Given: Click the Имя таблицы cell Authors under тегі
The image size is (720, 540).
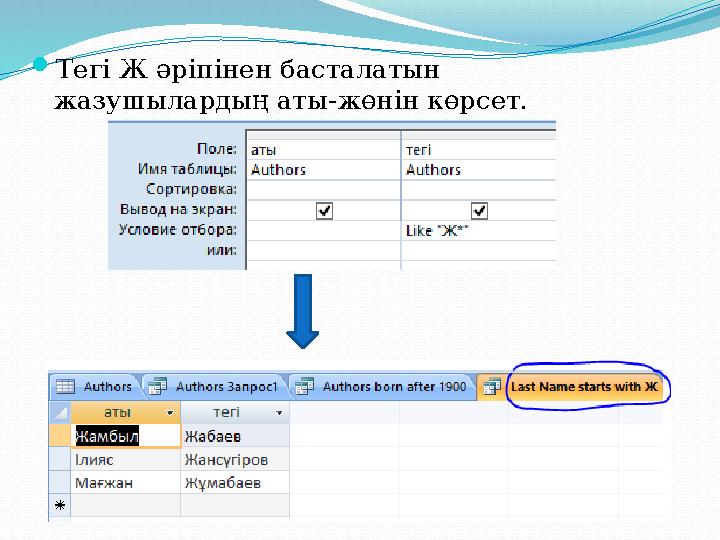Looking at the screenshot, I should click(x=479, y=170).
